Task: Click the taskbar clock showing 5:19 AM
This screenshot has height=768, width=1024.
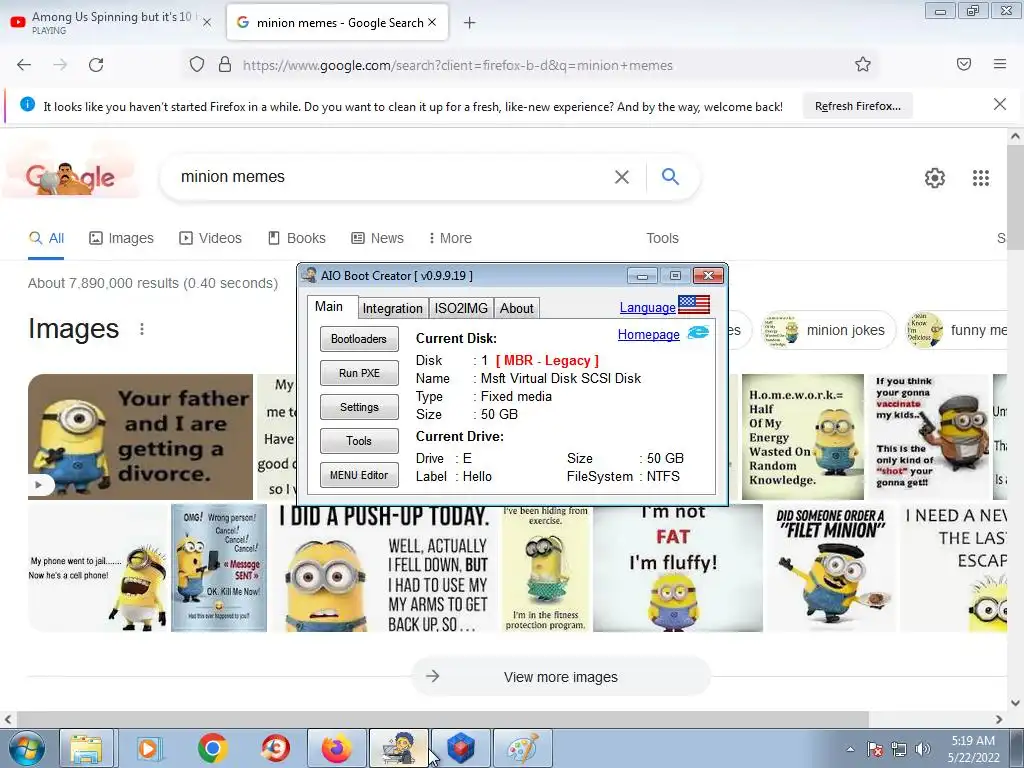Action: [x=973, y=749]
